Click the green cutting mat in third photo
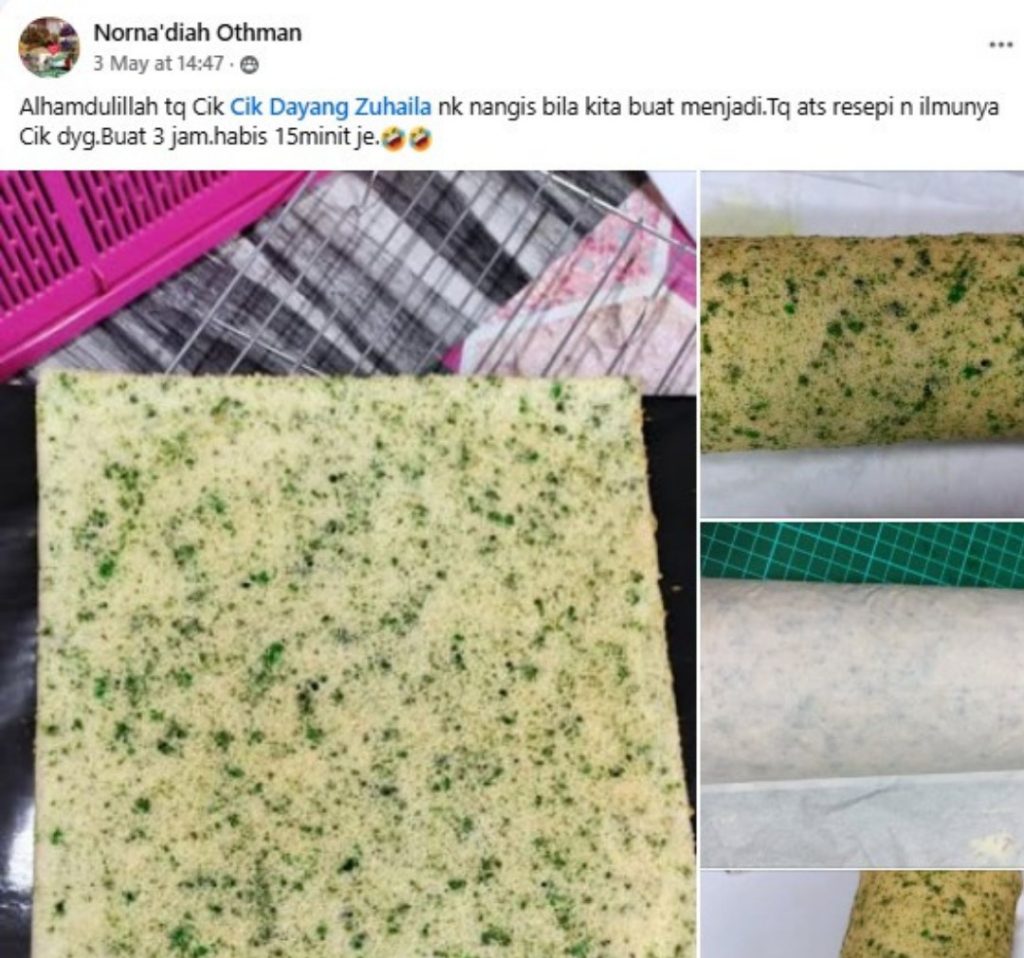The width and height of the screenshot is (1024, 958). 863,550
